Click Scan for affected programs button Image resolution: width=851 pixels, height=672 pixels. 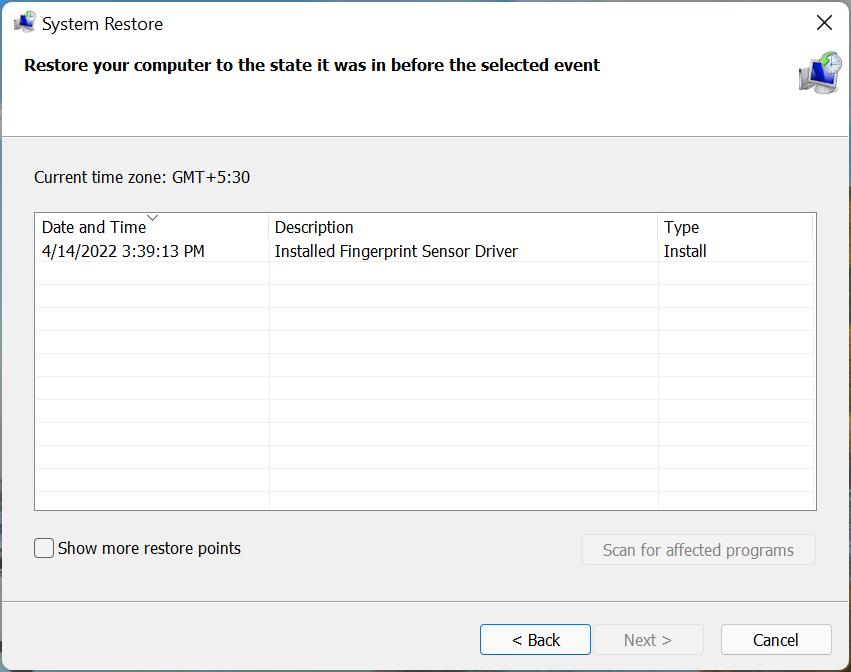698,550
